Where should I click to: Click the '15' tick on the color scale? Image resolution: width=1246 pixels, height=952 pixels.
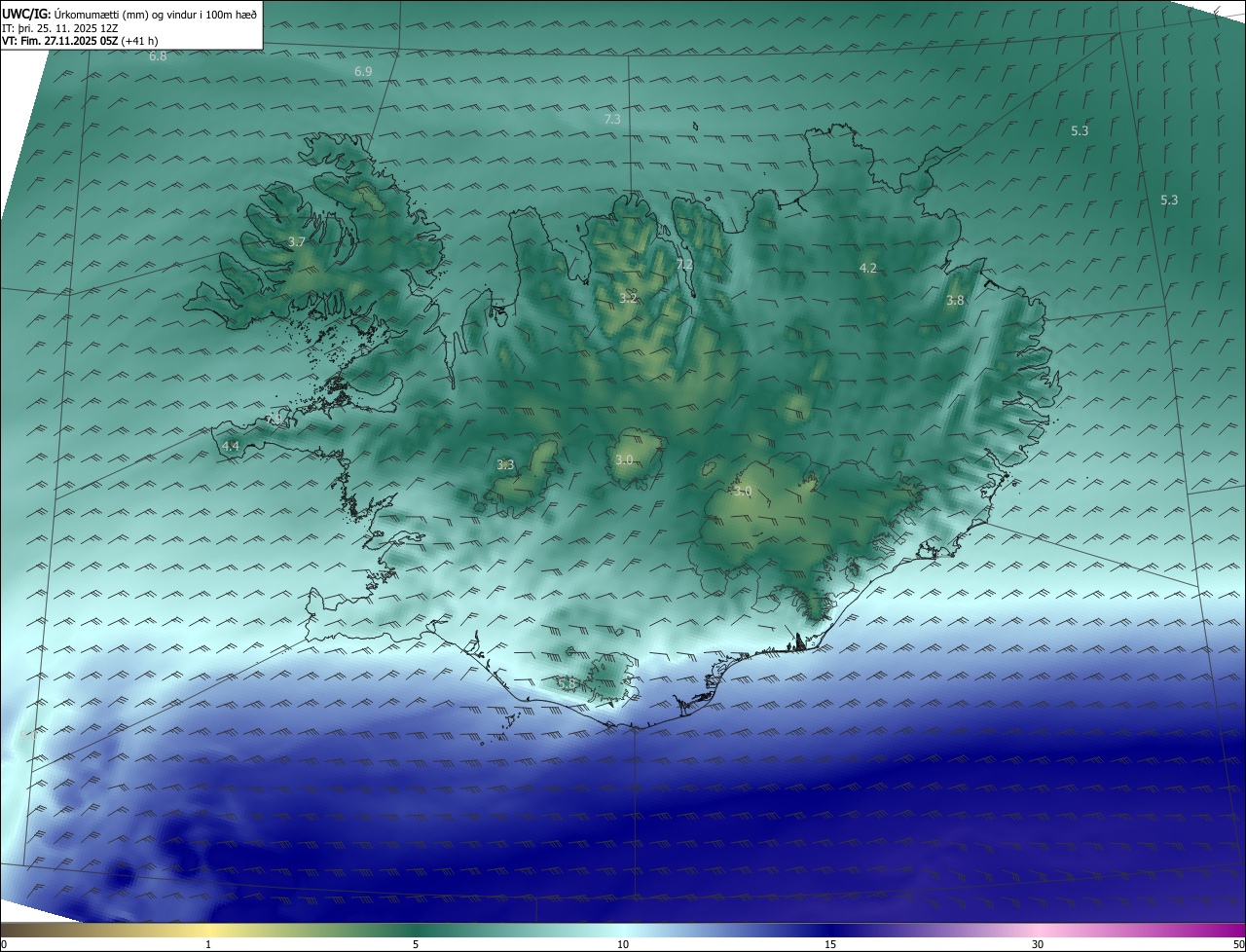click(x=830, y=944)
